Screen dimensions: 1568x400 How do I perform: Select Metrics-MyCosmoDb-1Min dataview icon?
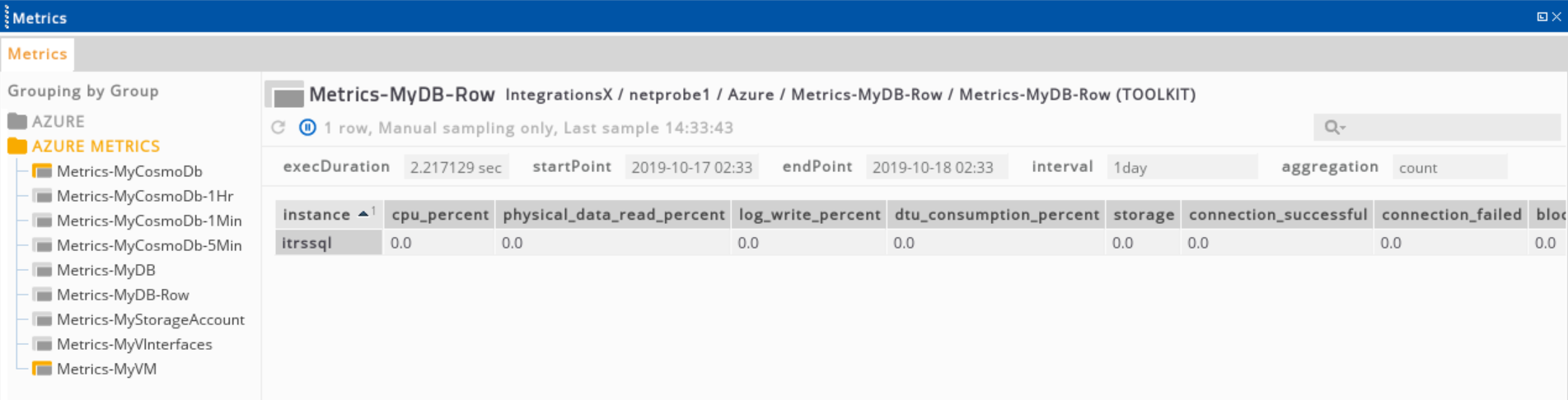[x=42, y=221]
